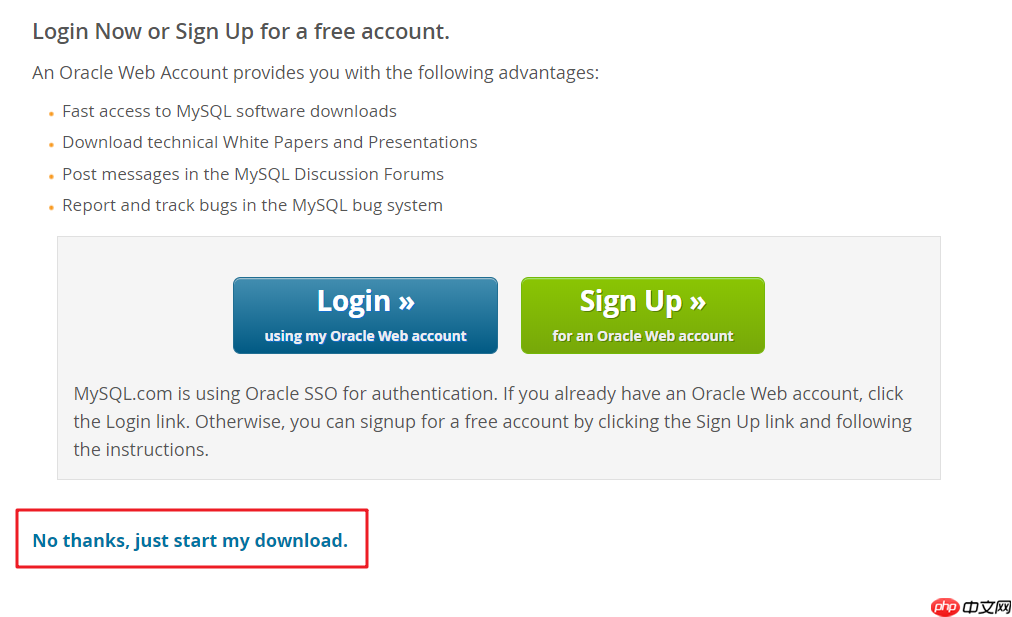
Task: Select the Download technical White Papers line
Action: pyautogui.click(x=270, y=142)
